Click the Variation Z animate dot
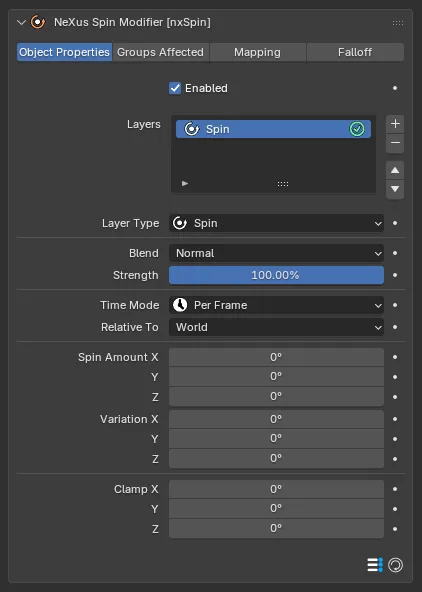Screen dimensions: 422x592 (395, 459)
